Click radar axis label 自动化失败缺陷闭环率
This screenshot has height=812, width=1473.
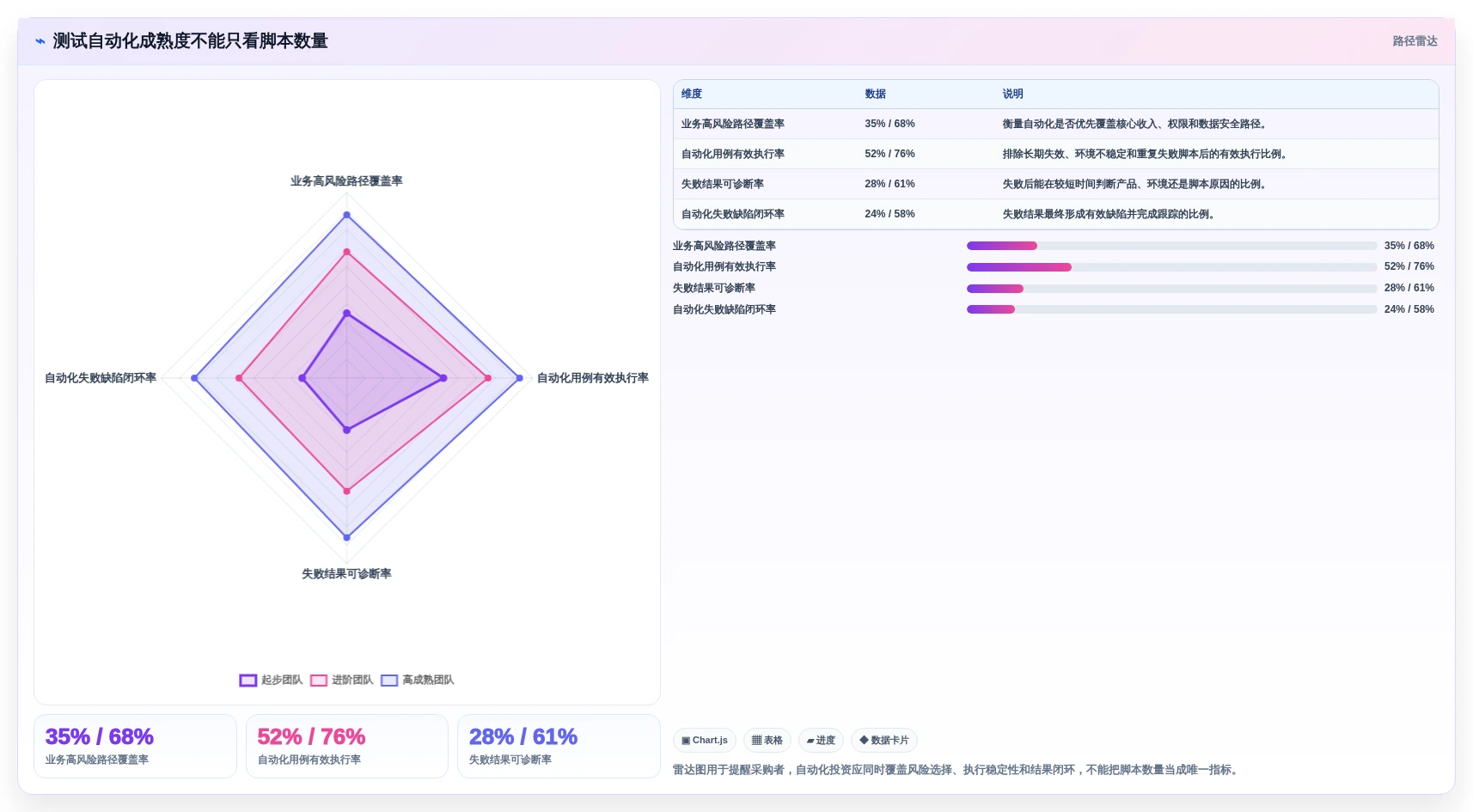101,378
